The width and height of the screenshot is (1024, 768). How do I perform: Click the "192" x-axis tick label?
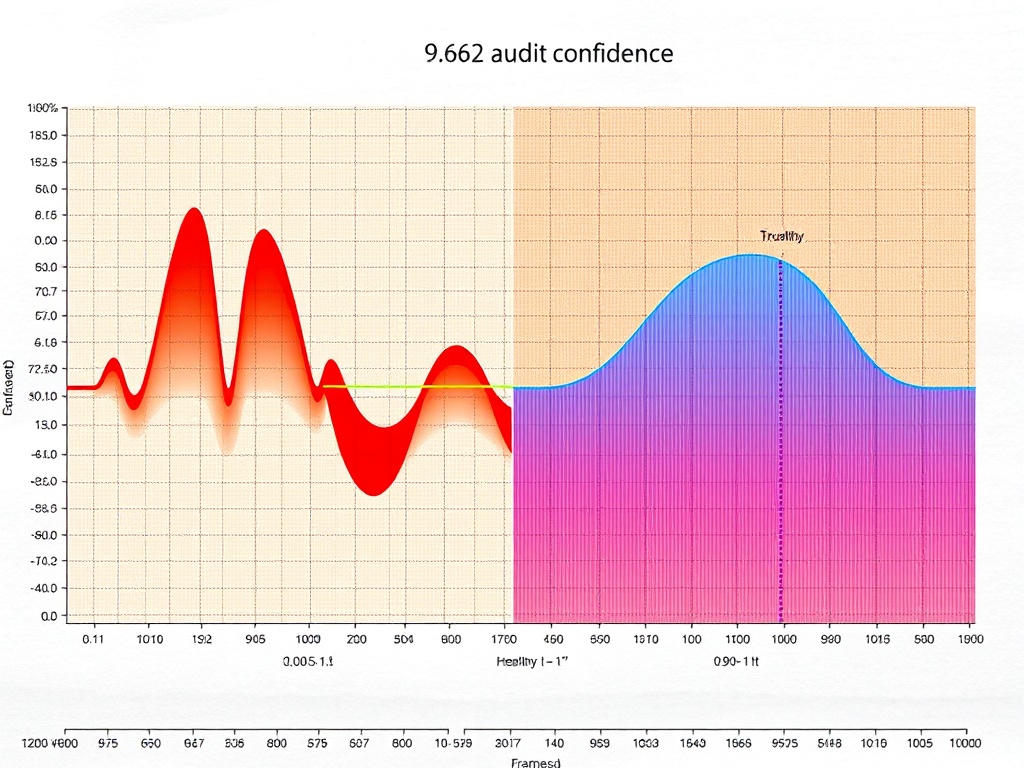201,638
